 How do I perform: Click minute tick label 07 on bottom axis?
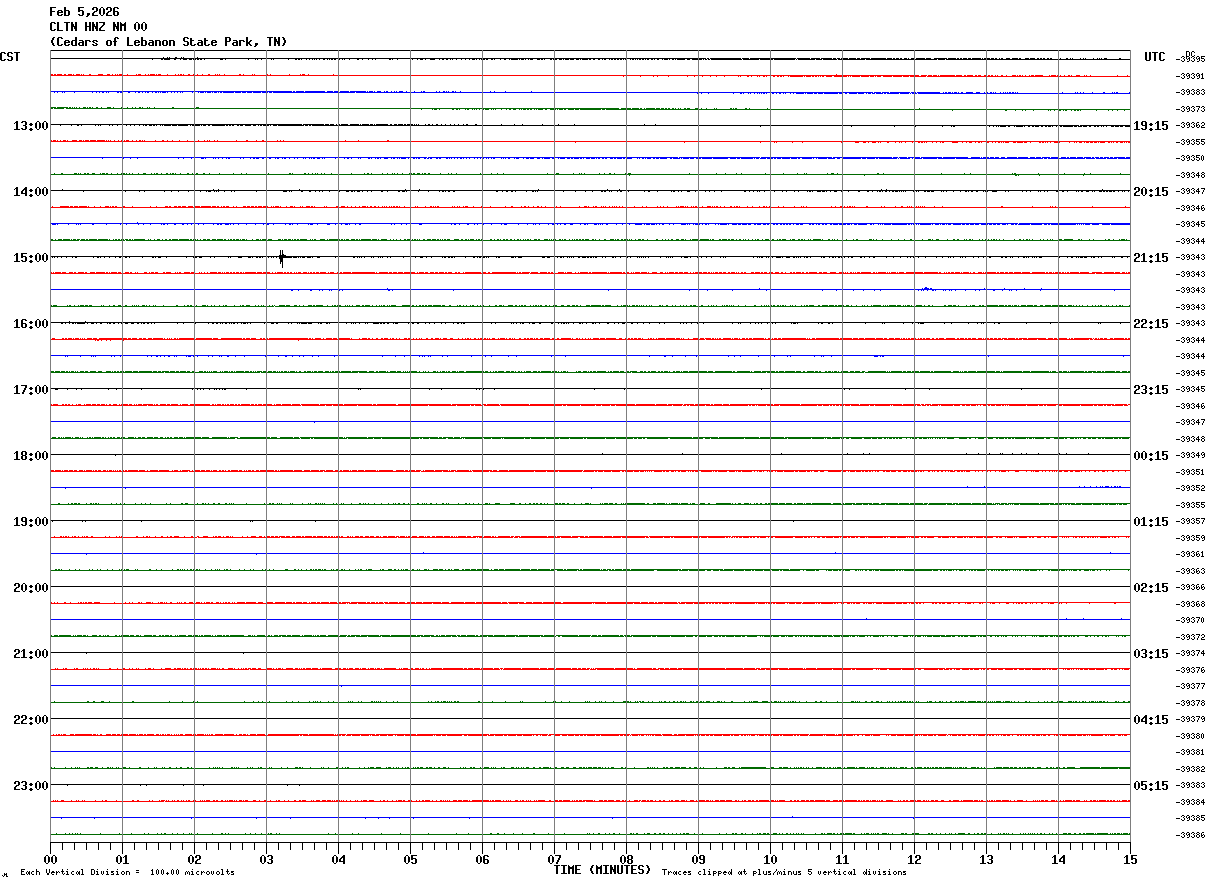tap(554, 859)
